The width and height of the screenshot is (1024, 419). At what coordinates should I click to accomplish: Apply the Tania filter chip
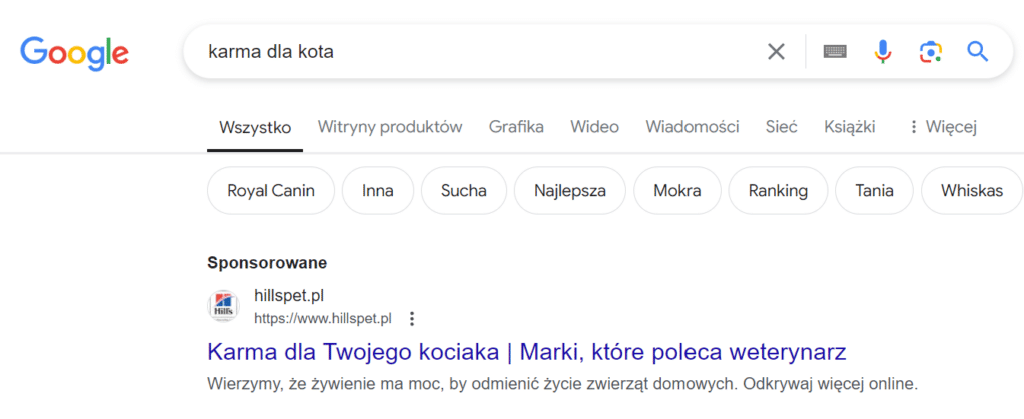pos(874,191)
